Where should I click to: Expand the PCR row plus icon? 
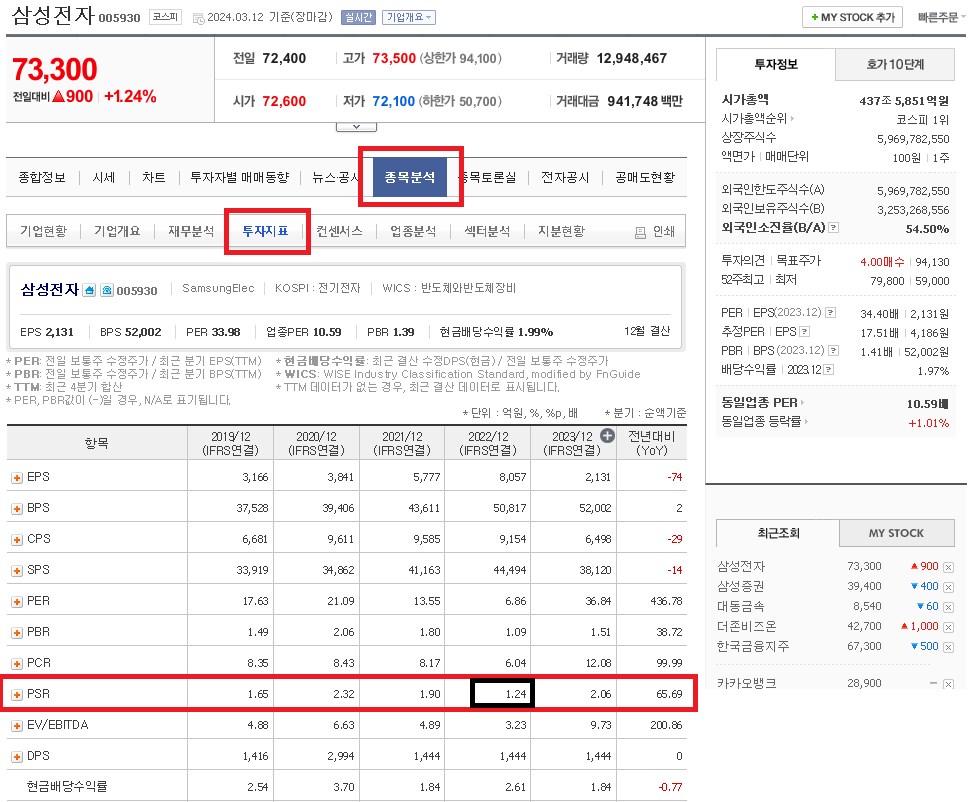17,664
